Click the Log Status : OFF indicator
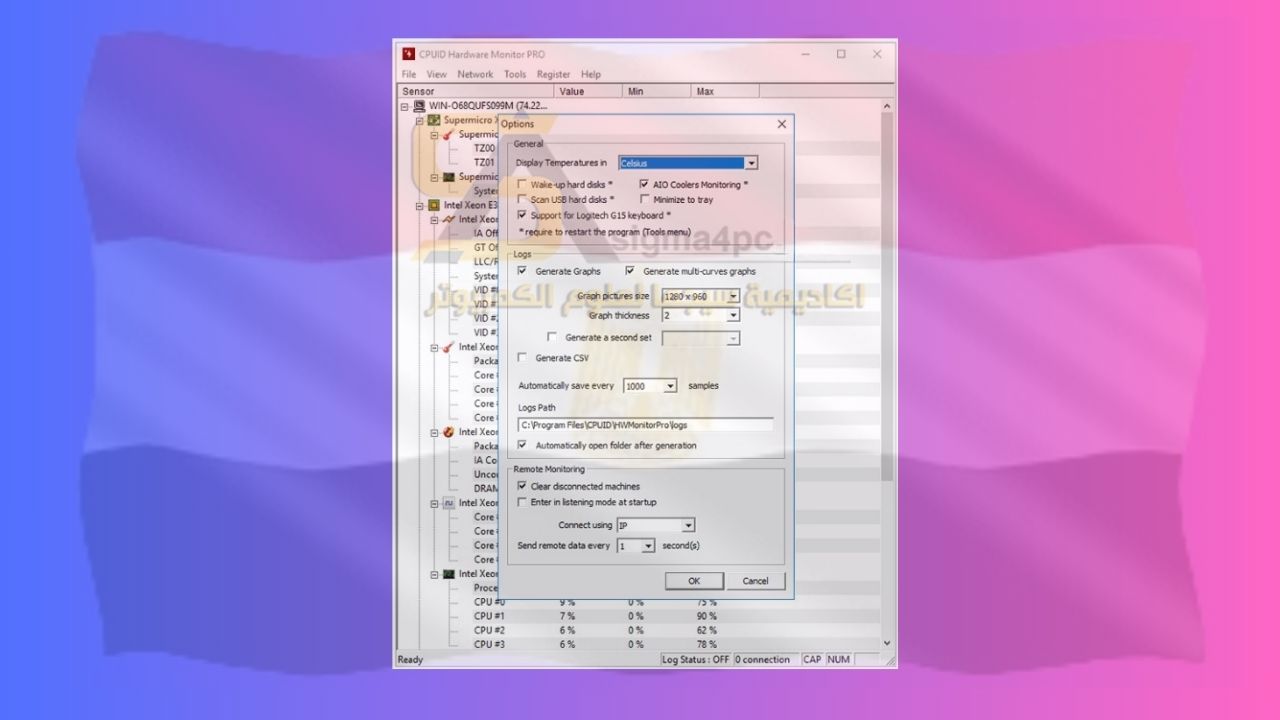 696,660
